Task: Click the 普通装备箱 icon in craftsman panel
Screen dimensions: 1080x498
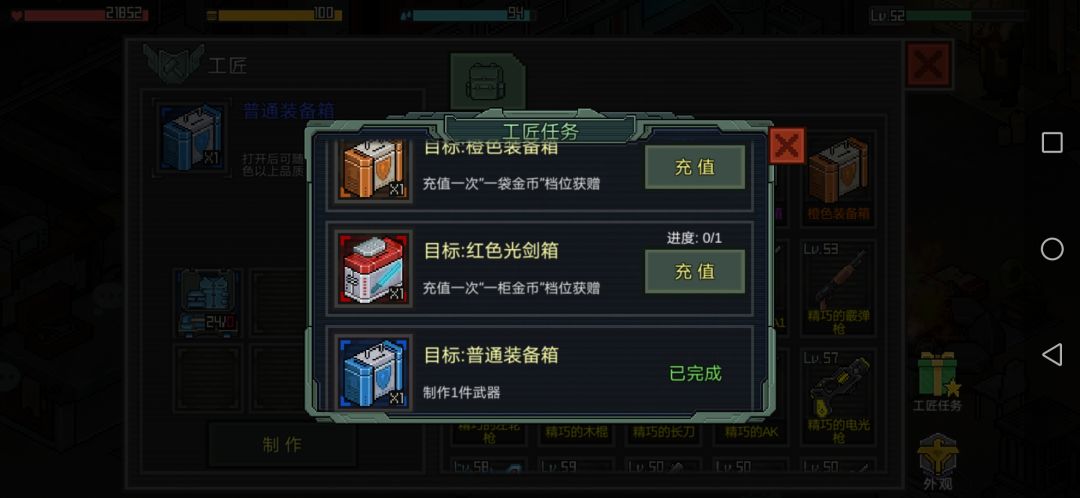Action: point(192,138)
